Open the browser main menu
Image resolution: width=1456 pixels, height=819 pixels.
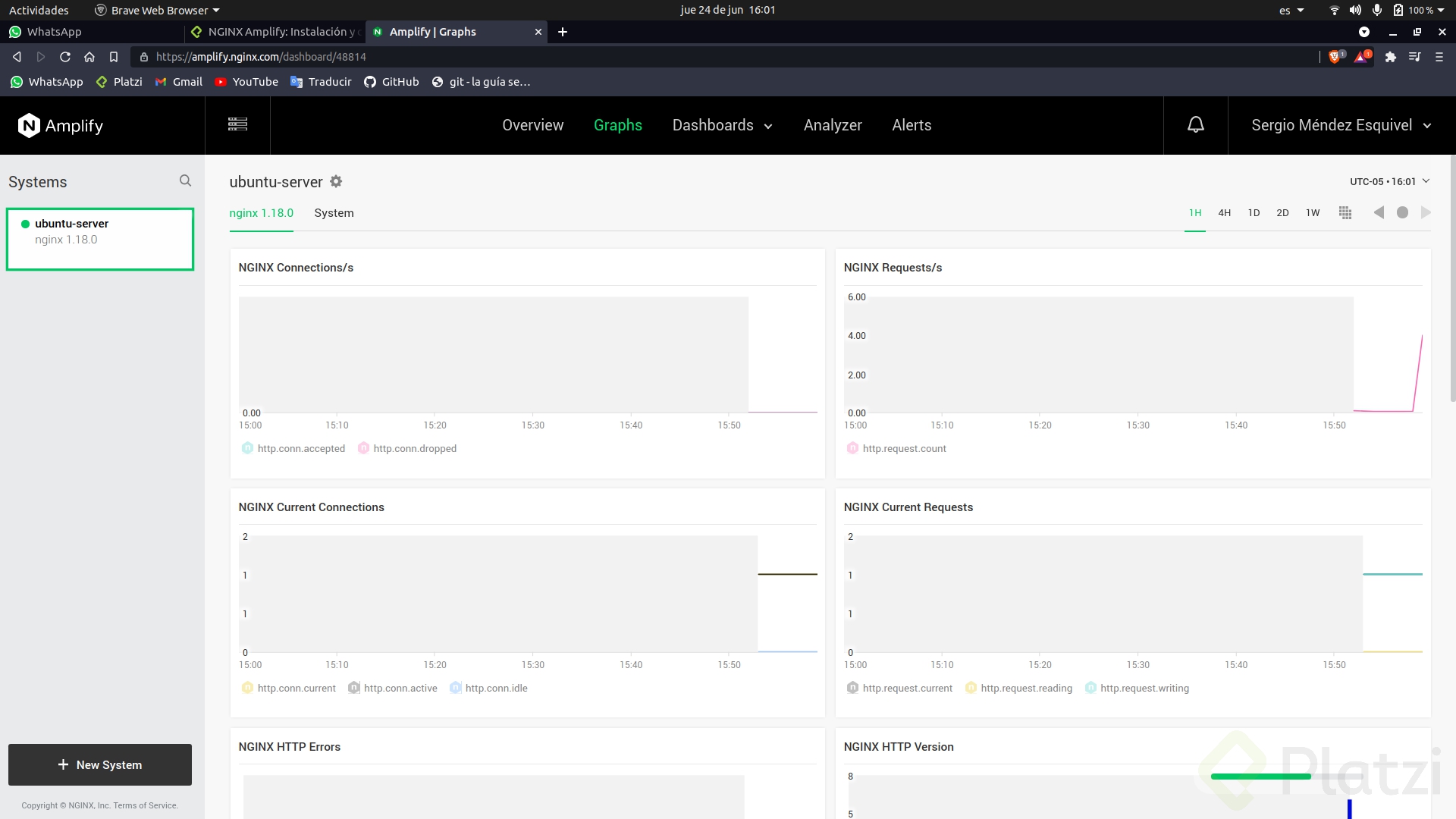click(1439, 57)
